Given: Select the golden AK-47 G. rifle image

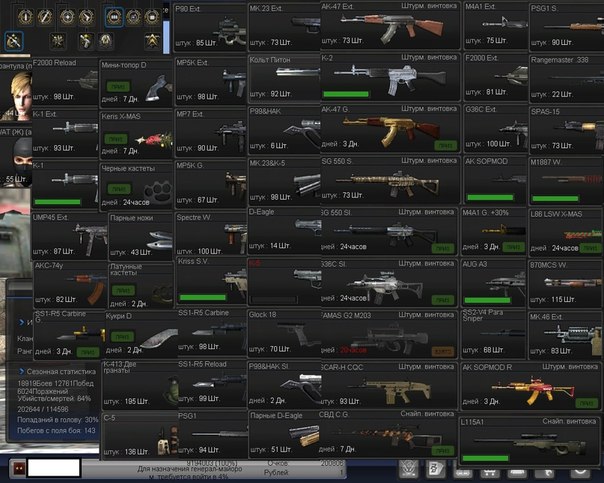Looking at the screenshot, I should pos(391,132).
